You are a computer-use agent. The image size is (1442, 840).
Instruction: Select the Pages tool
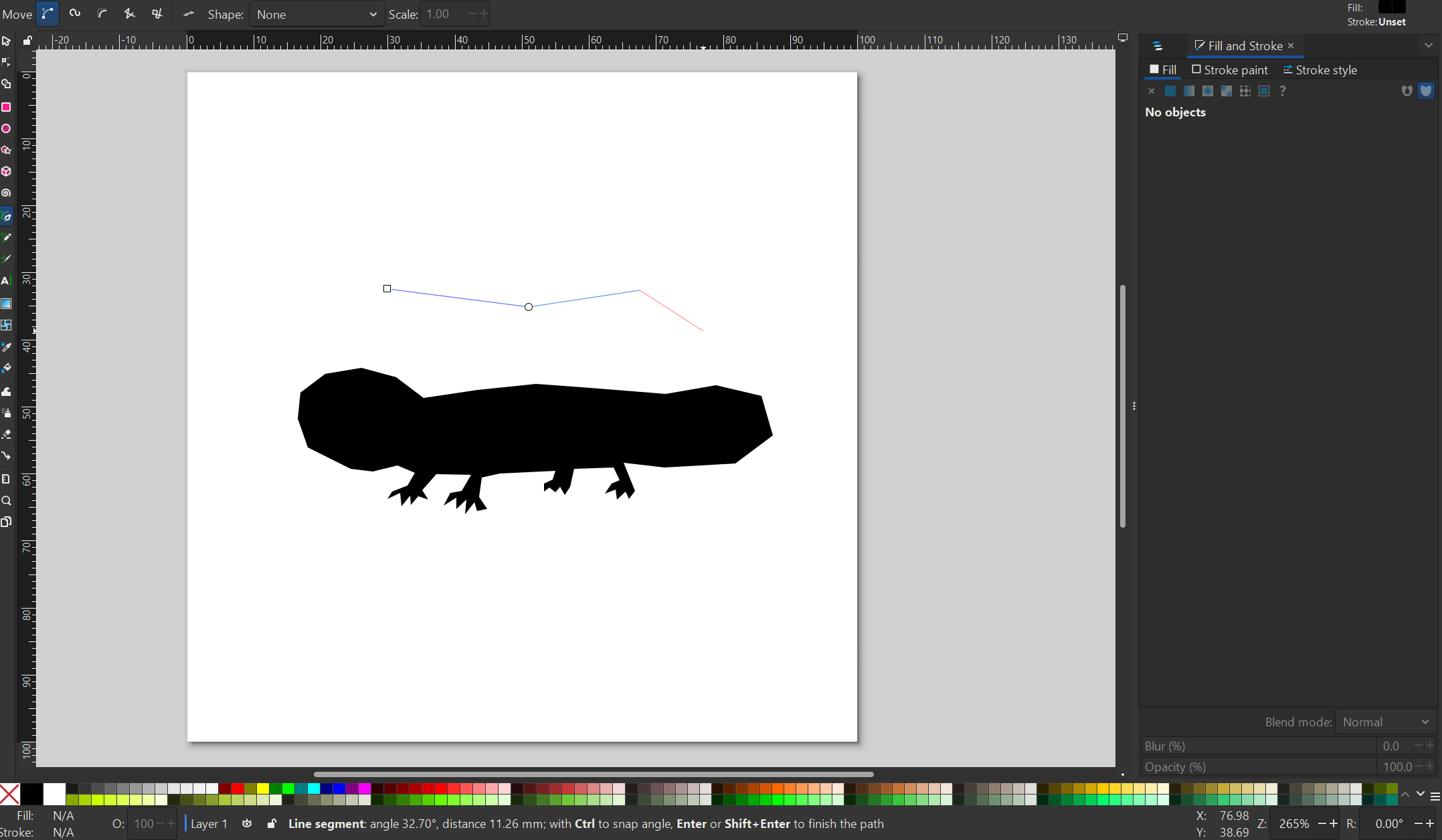tap(6, 522)
